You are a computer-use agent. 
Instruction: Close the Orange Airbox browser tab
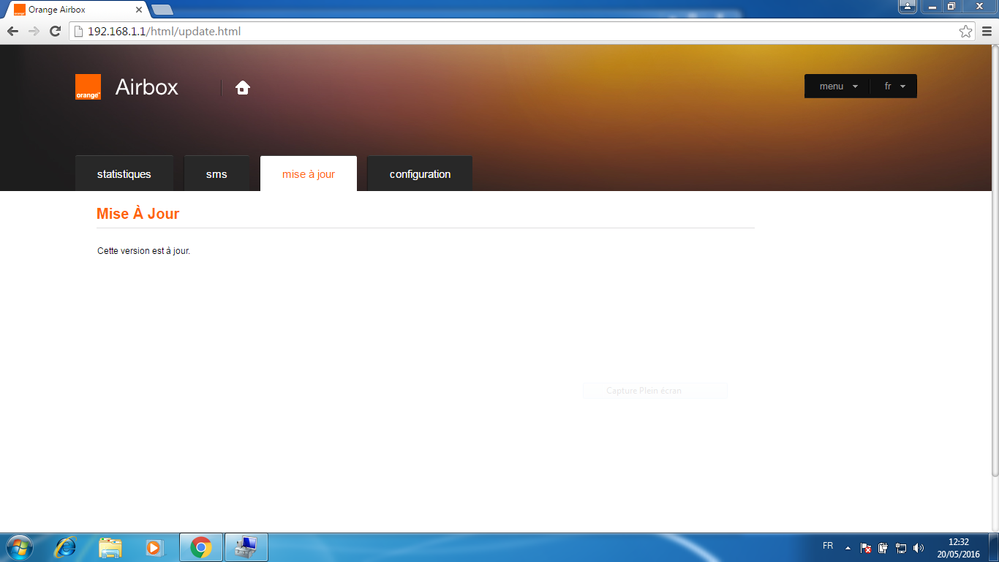(139, 10)
